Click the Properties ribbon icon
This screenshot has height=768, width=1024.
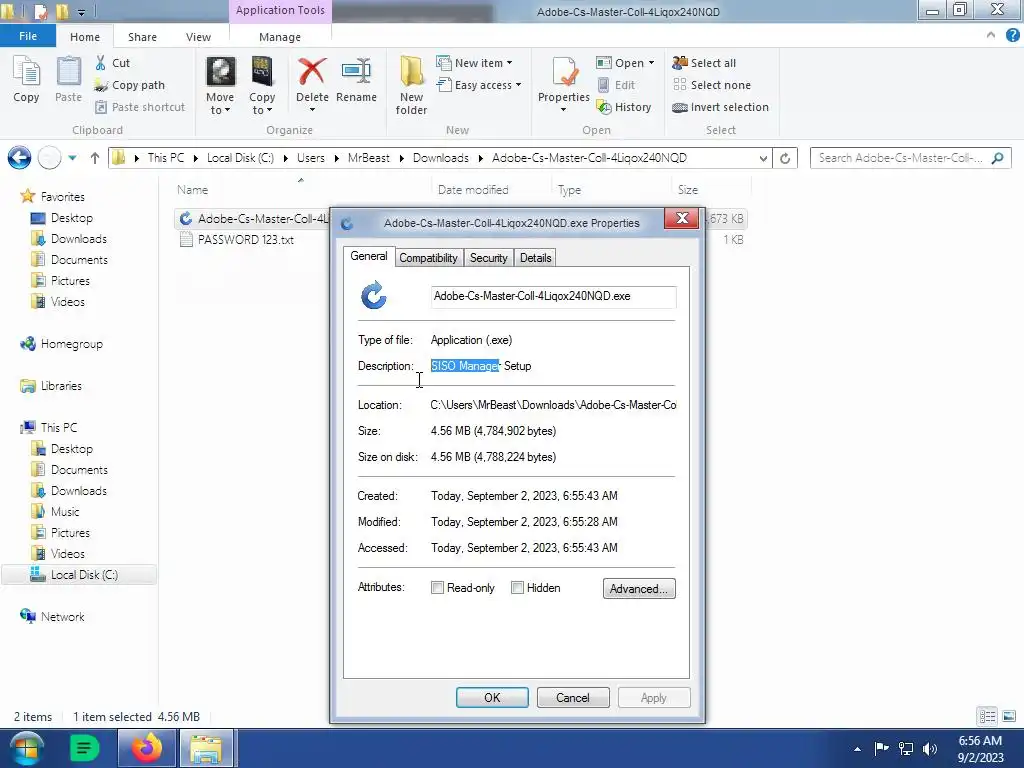[x=564, y=71]
